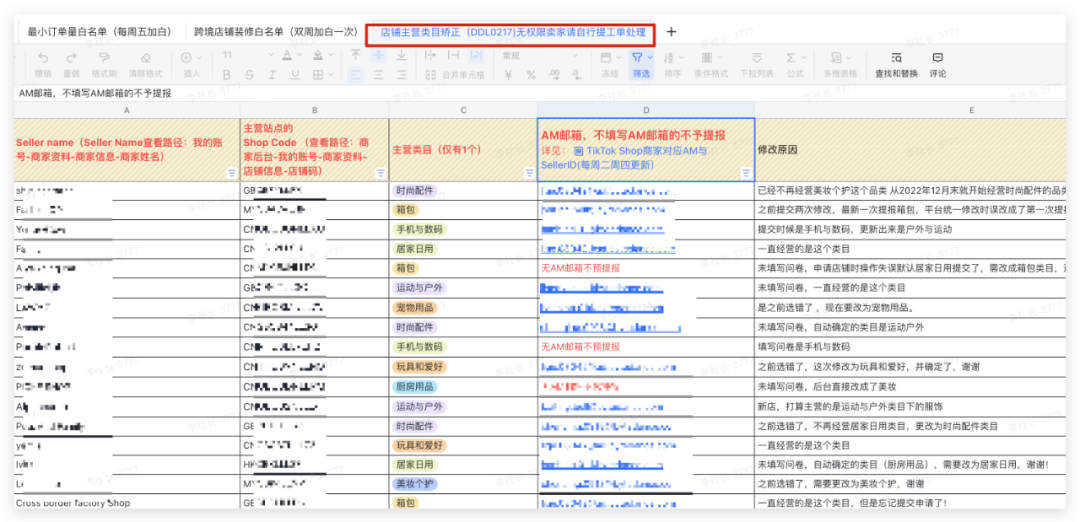The width and height of the screenshot is (1080, 522).
Task: Click the redo (重做) icon
Action: [x=72, y=58]
